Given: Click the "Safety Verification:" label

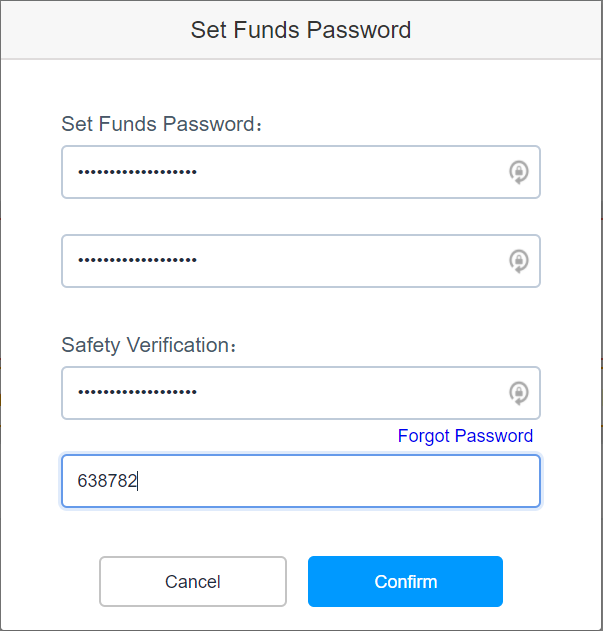Looking at the screenshot, I should pyautogui.click(x=150, y=345).
